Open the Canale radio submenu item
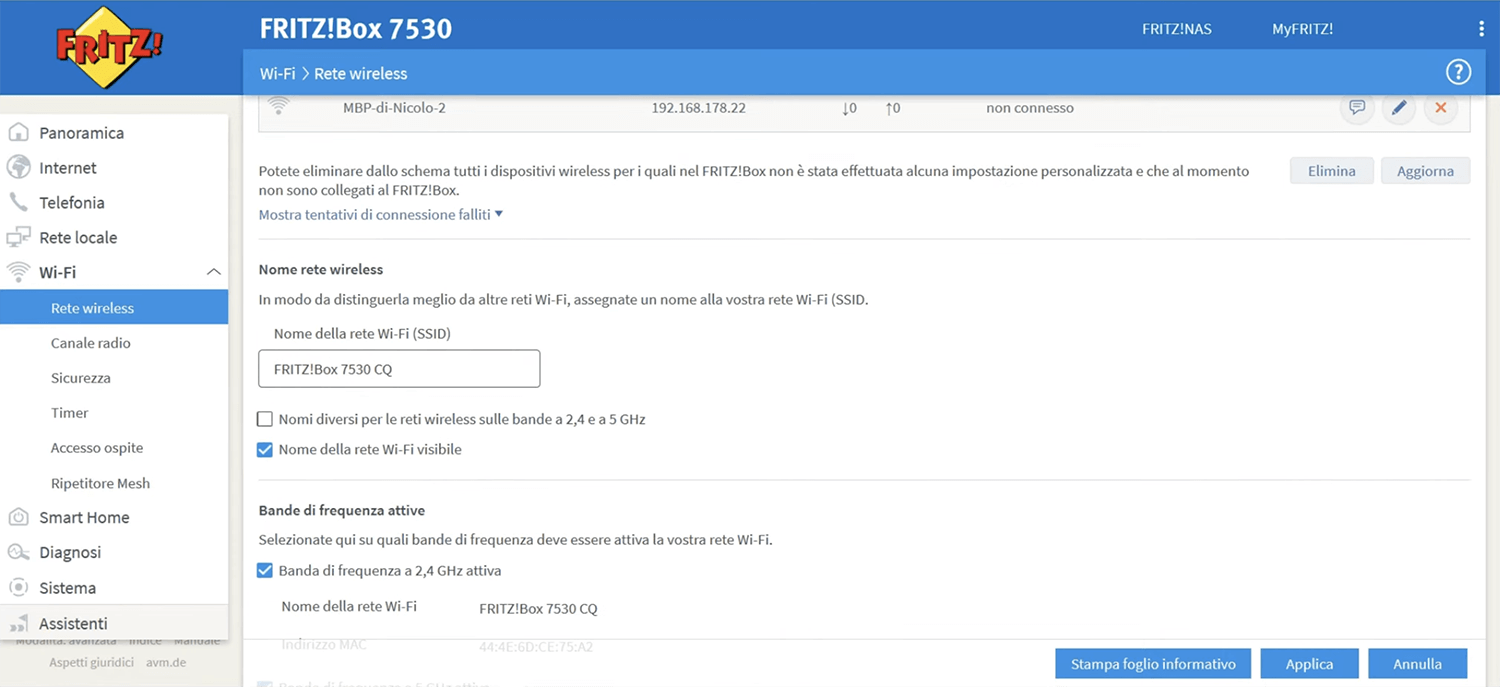1500x687 pixels. [x=91, y=343]
